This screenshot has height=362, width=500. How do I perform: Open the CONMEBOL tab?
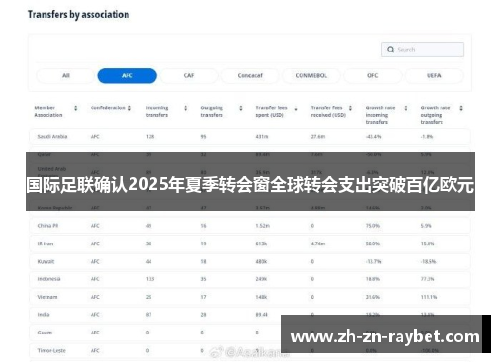click(311, 75)
